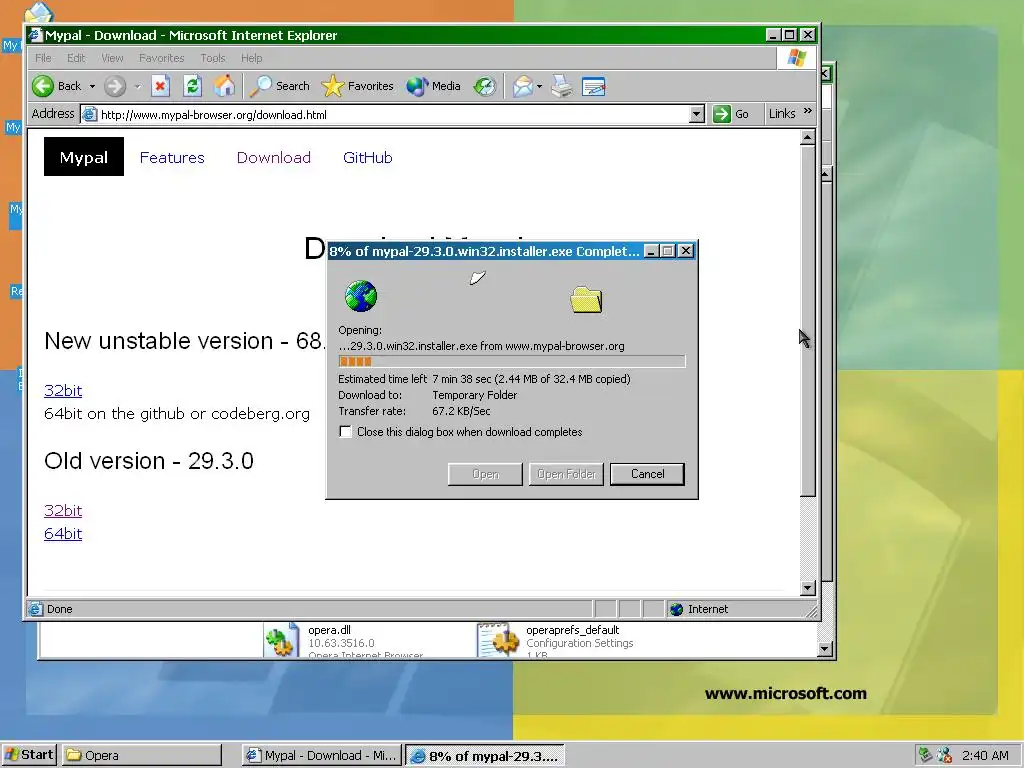Screen dimensions: 1024x768
Task: Open the Help menu
Action: coord(251,58)
